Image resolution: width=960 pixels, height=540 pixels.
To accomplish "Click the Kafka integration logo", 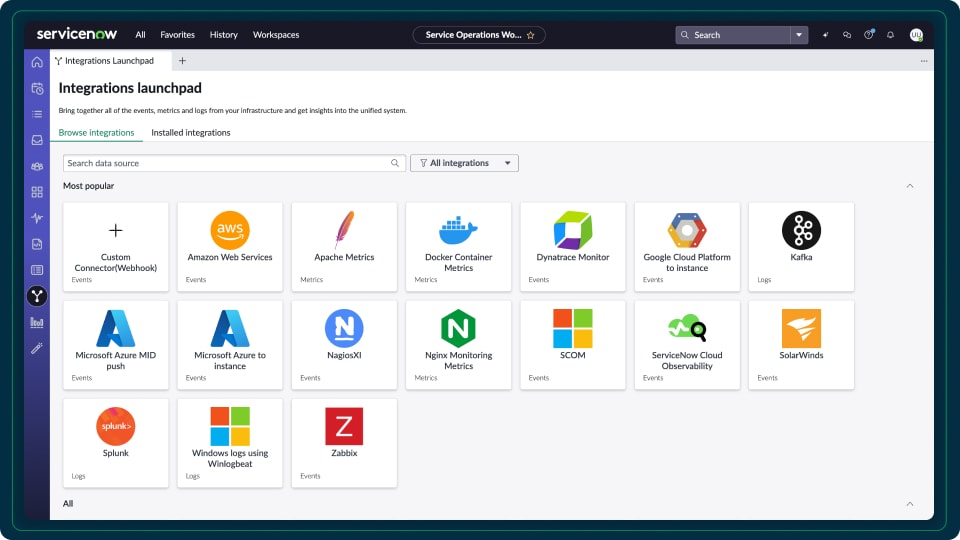I will pos(801,230).
